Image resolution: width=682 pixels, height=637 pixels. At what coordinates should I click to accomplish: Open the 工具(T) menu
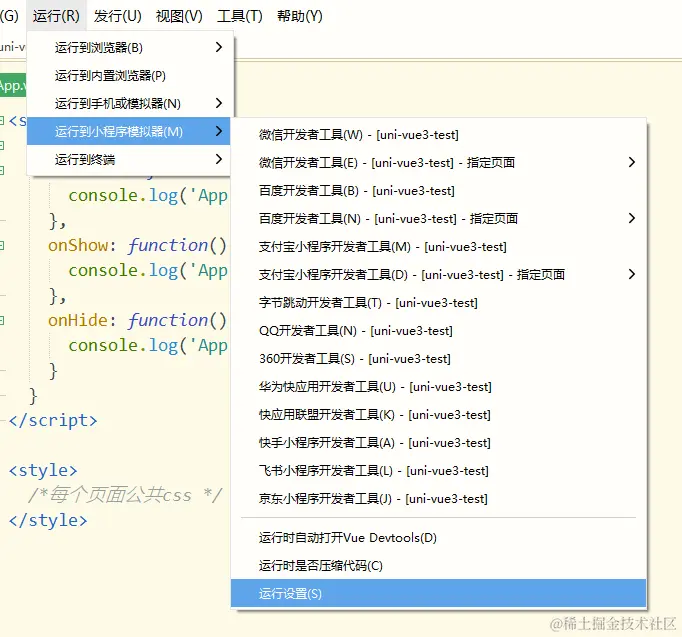pos(240,16)
